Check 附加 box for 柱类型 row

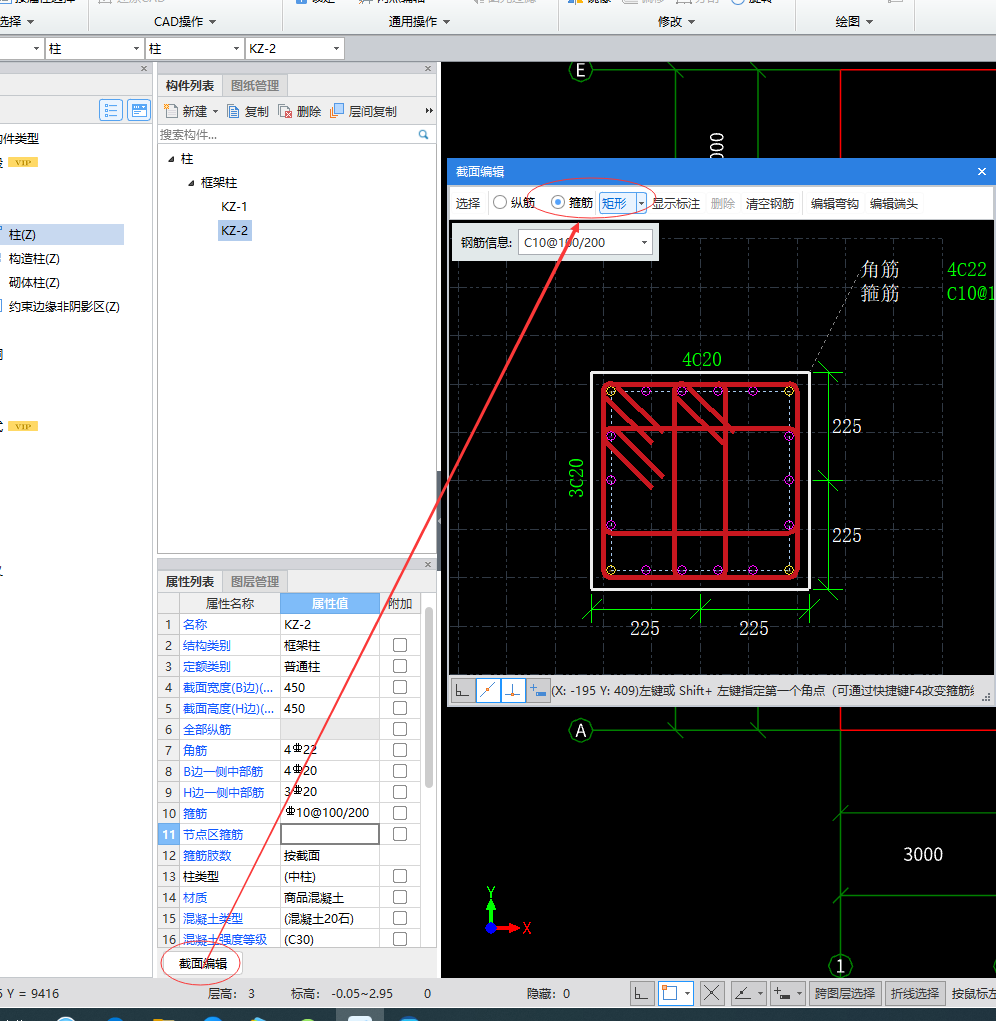(x=400, y=876)
